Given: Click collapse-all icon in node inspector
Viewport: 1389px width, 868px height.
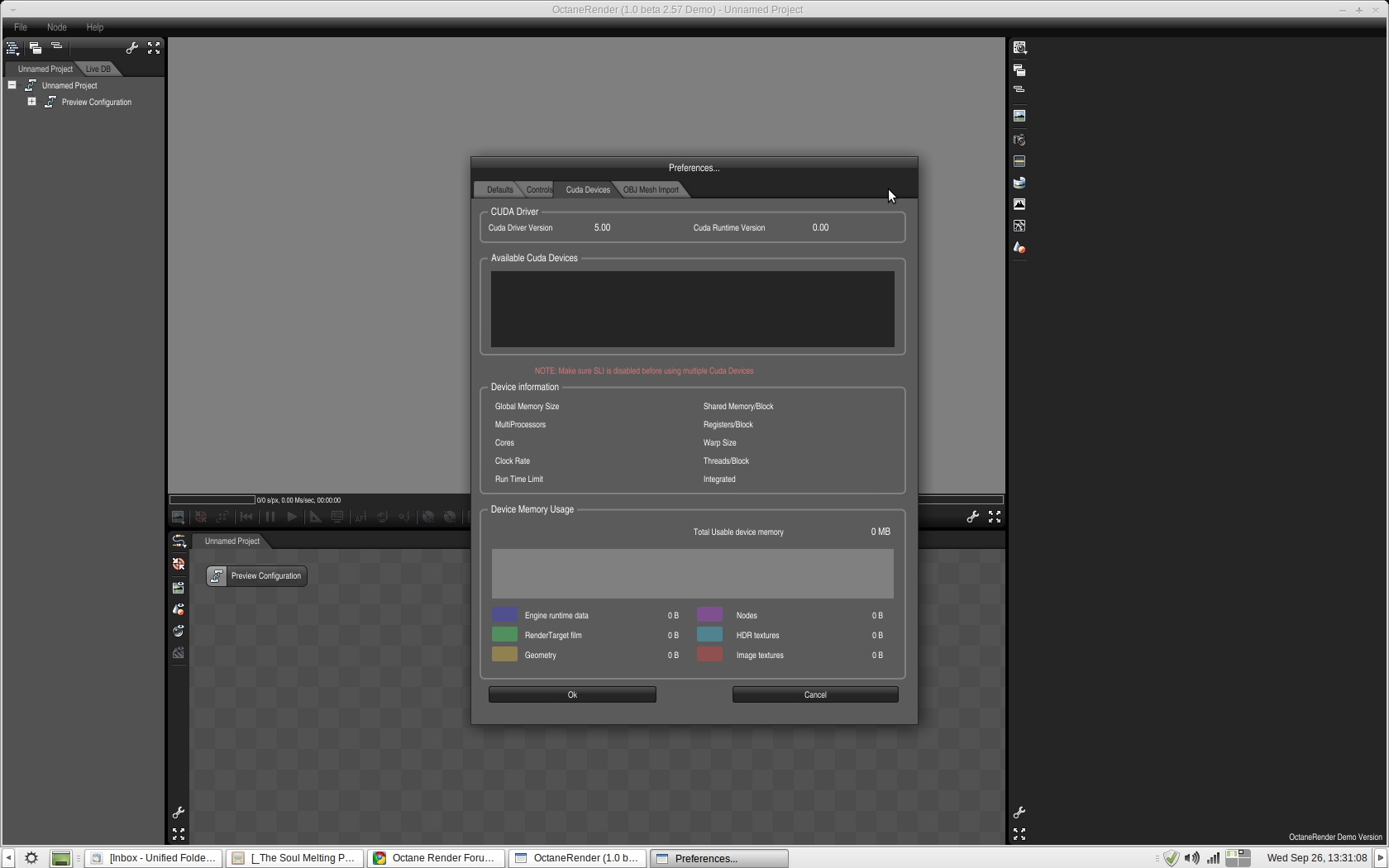Looking at the screenshot, I should [1019, 88].
